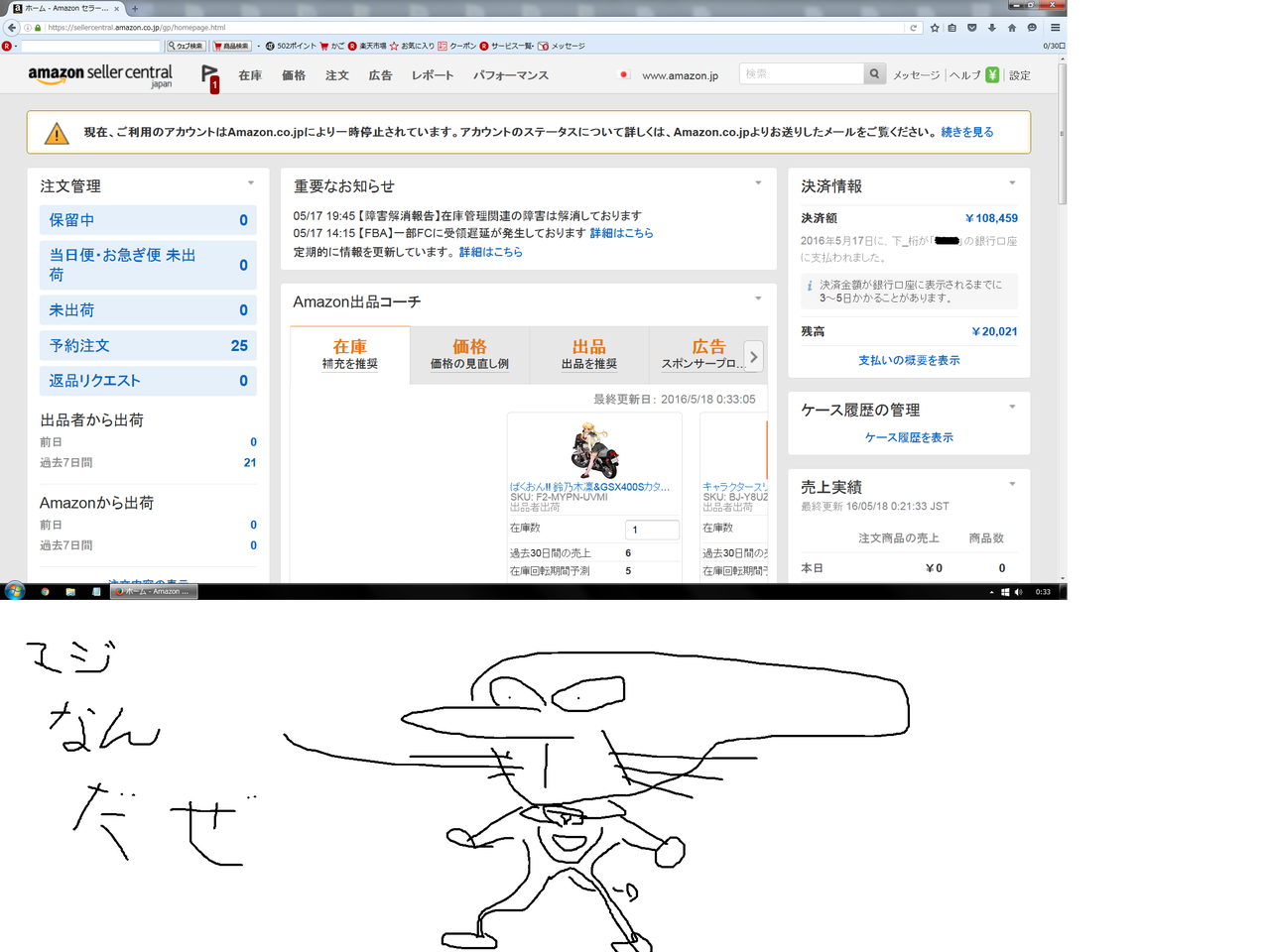This screenshot has width=1270, height=952.
Task: Launch Chrome from the taskbar
Action: click(x=45, y=591)
